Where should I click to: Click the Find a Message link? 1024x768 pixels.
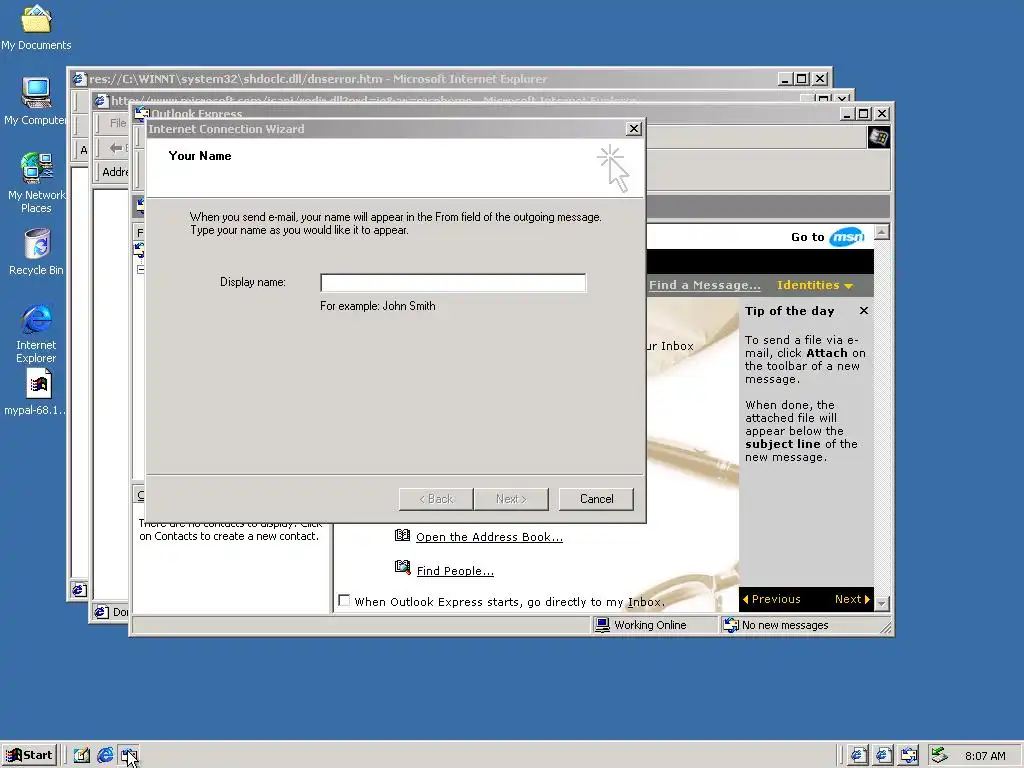(705, 285)
